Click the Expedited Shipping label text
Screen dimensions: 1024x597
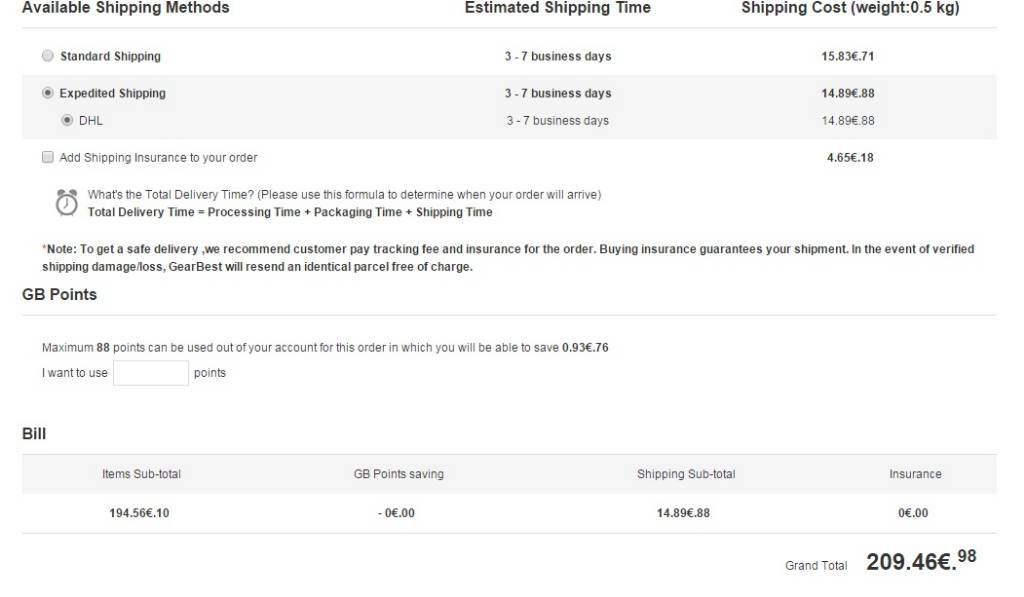112,93
